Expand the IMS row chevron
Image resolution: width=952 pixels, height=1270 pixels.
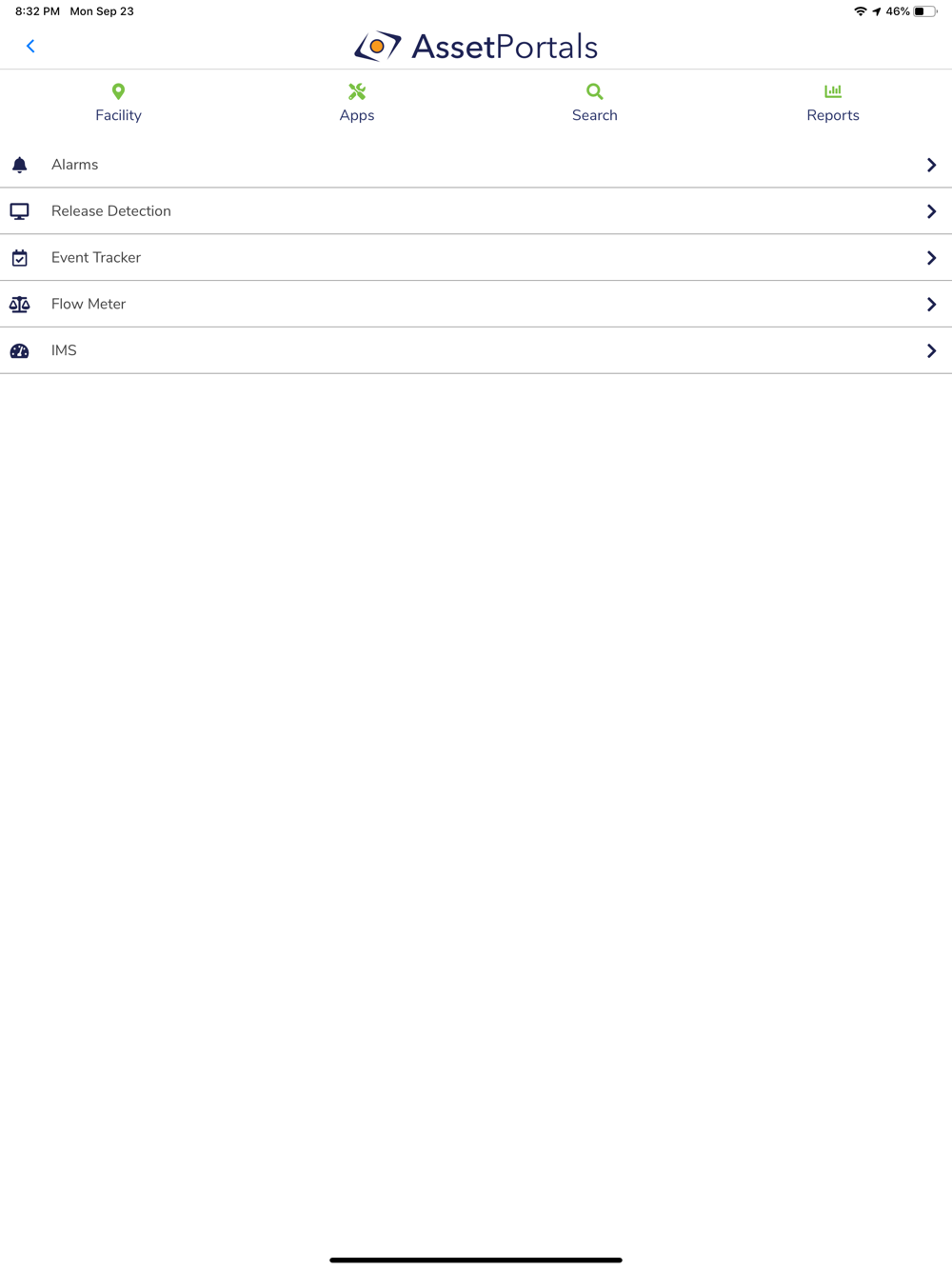pos(931,351)
